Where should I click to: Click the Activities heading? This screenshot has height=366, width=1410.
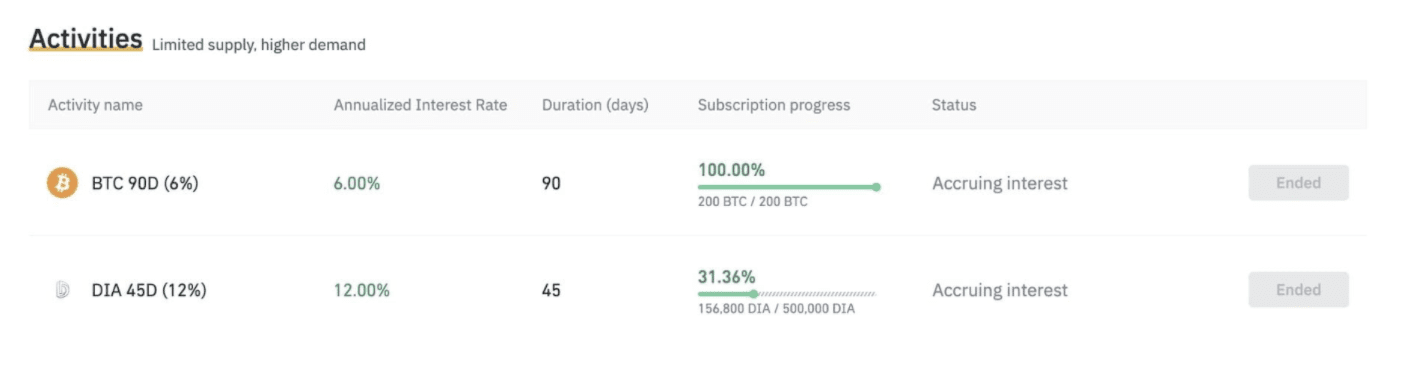click(x=86, y=40)
